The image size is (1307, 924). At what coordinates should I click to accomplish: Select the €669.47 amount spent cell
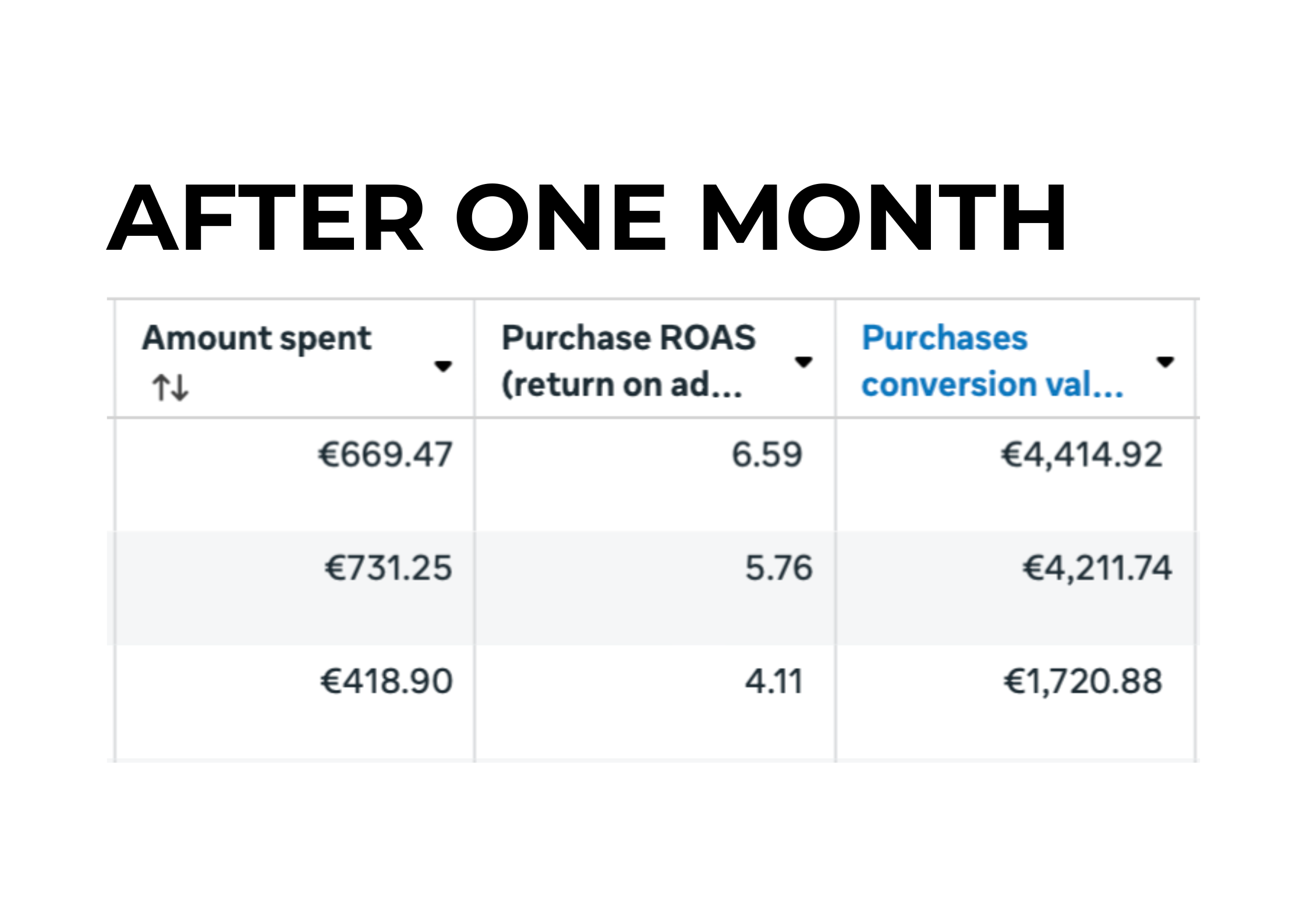tap(385, 455)
